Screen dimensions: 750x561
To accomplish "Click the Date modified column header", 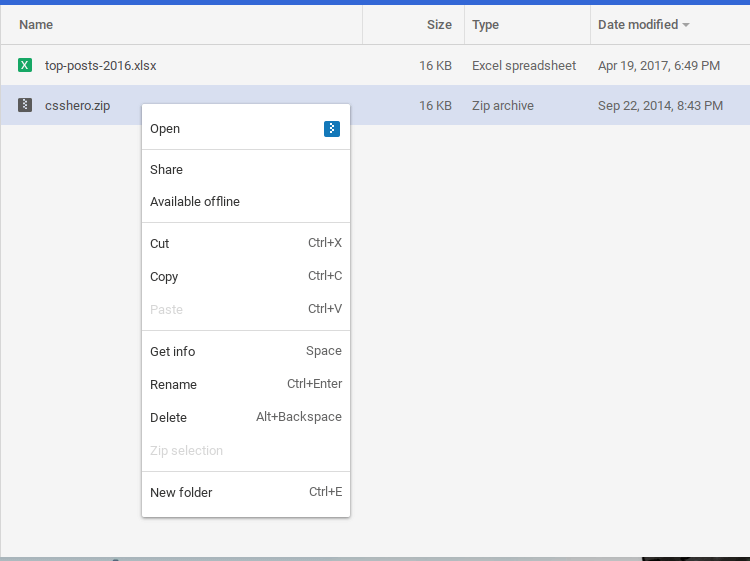I will point(637,25).
